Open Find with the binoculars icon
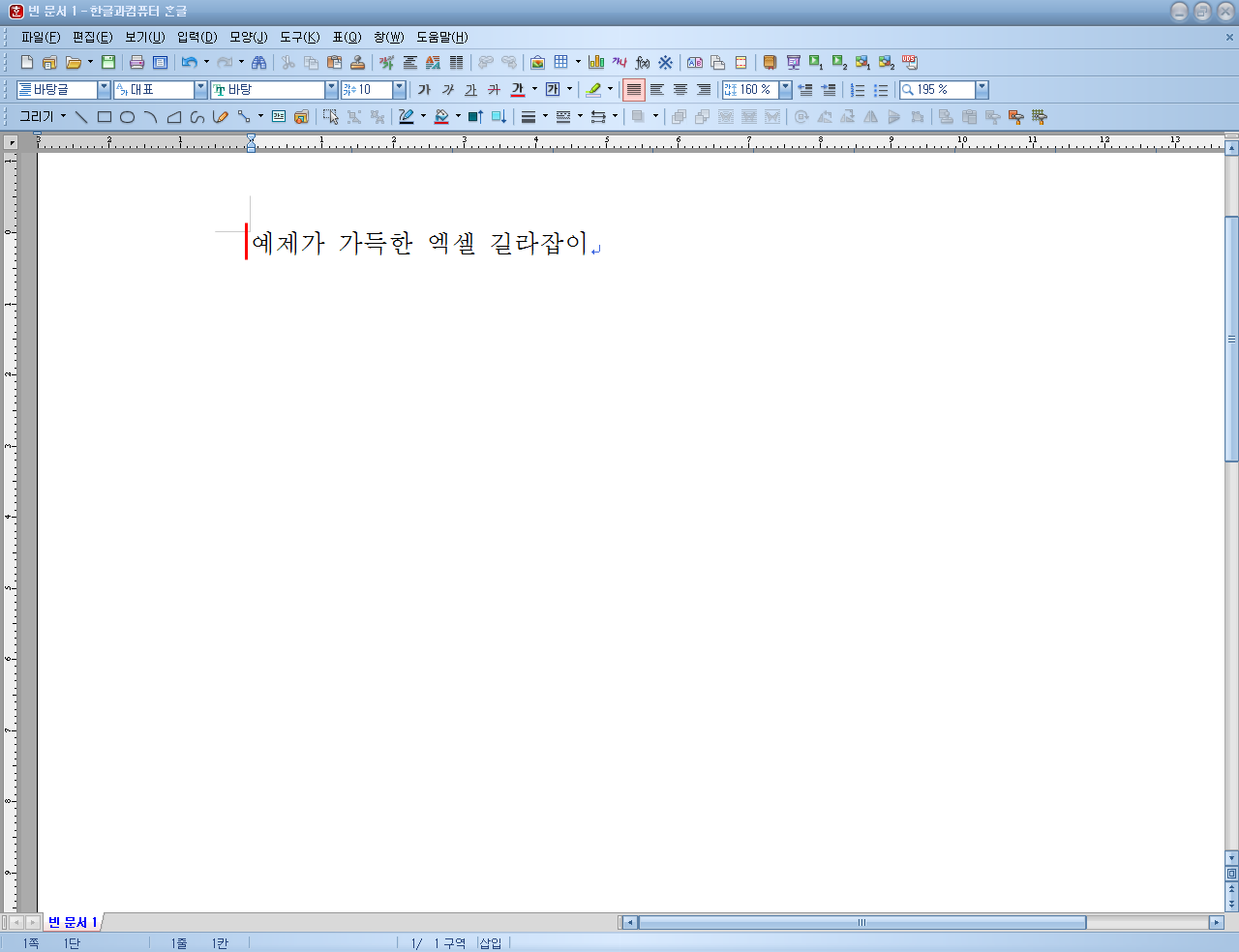This screenshot has height=952, width=1239. coord(258,62)
